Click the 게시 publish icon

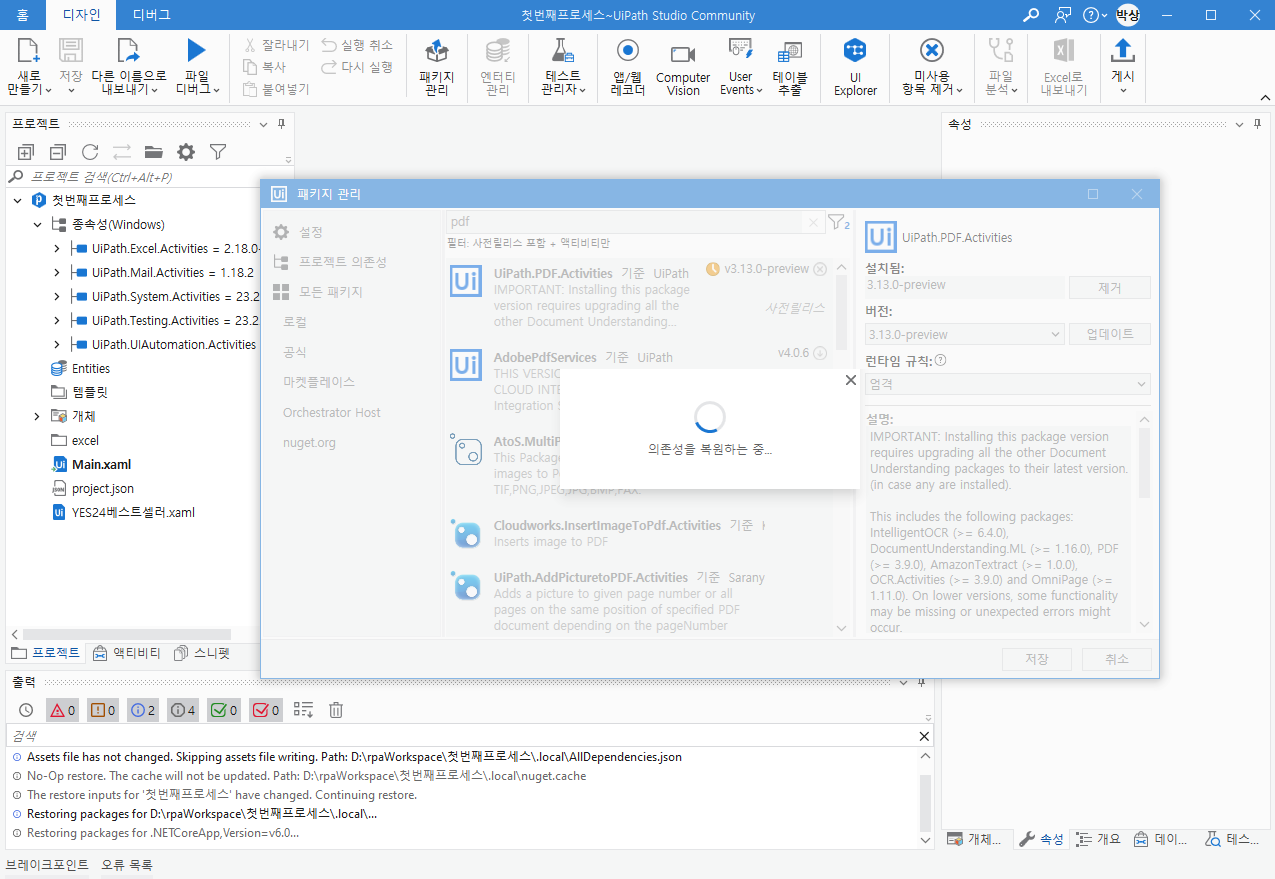click(1123, 51)
